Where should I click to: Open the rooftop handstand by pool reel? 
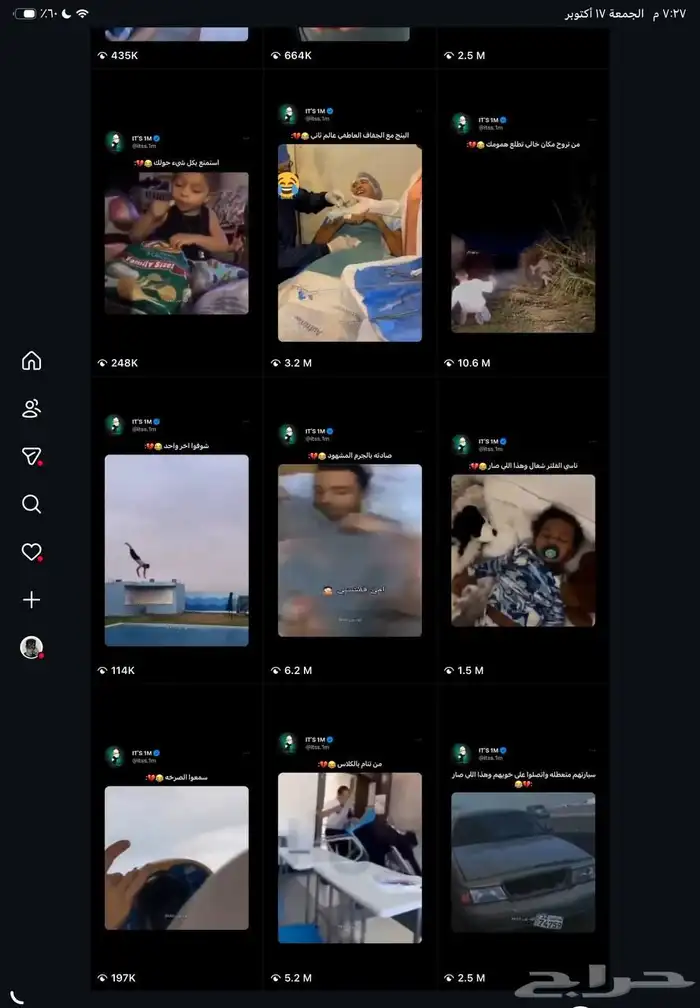click(x=176, y=550)
